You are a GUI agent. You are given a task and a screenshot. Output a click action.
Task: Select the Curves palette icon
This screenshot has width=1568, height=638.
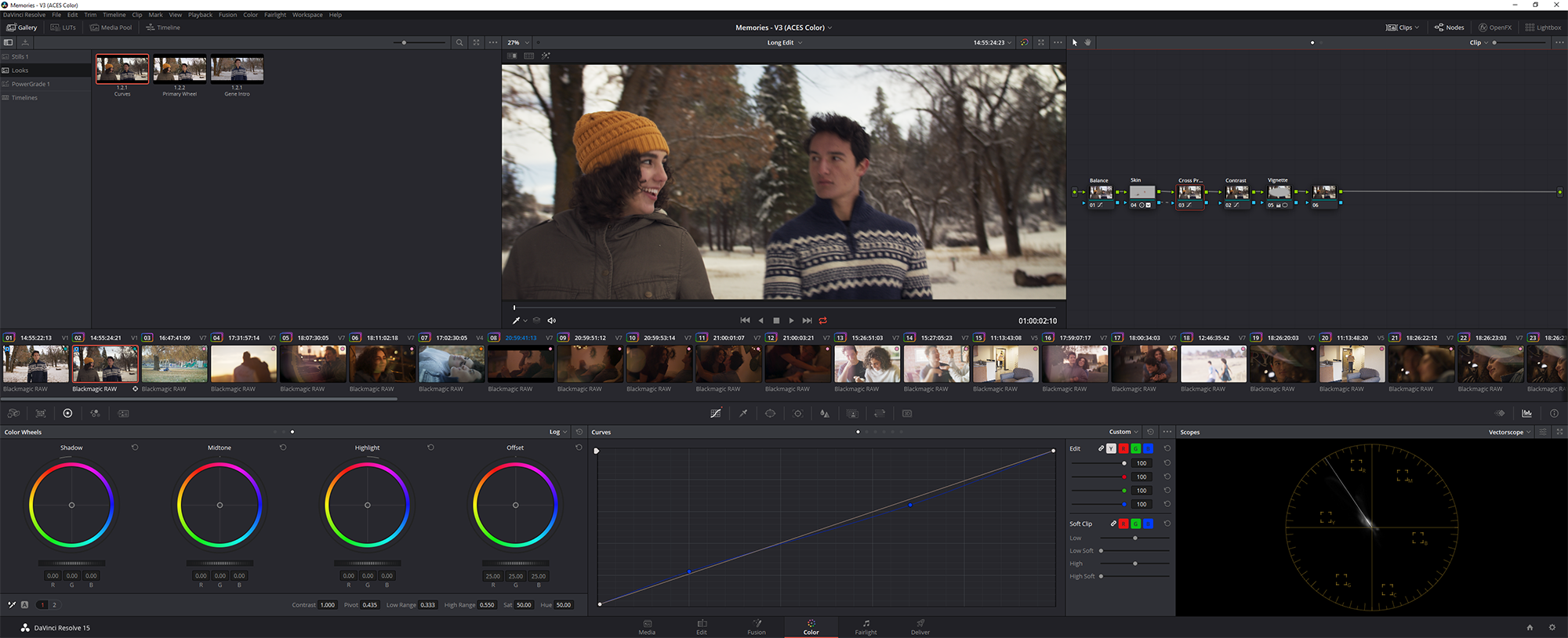(716, 413)
